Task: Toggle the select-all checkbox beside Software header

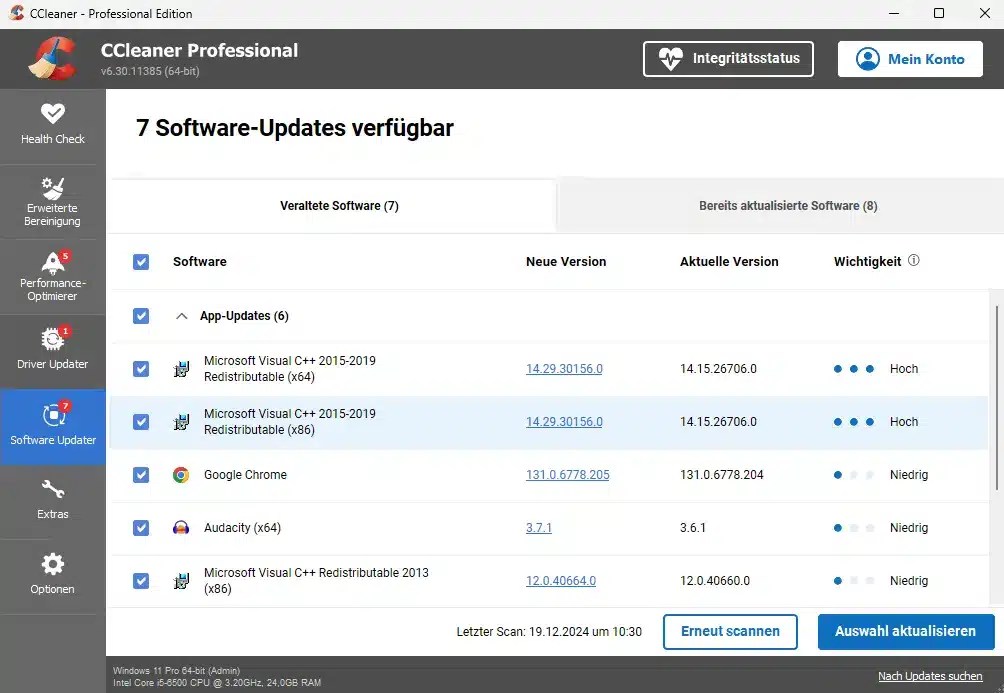Action: 141,262
